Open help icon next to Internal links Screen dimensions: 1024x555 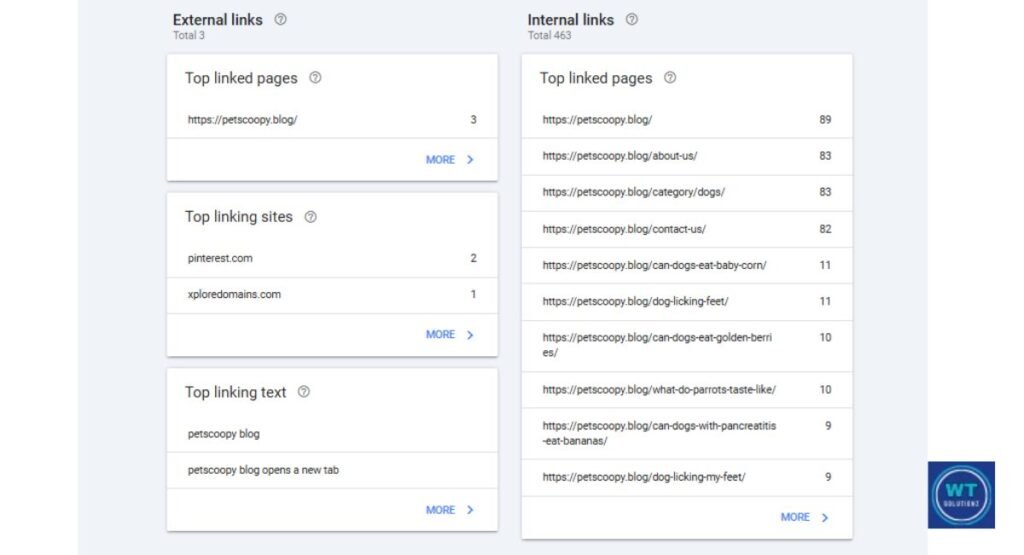coord(632,20)
